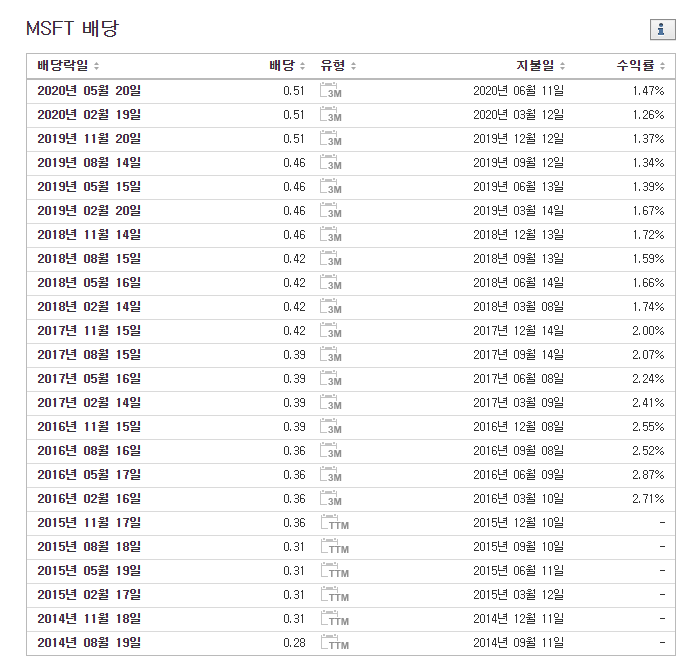Click TTM icon in 2015년 02월 17일 row
This screenshot has height=659, width=681.
(335, 595)
